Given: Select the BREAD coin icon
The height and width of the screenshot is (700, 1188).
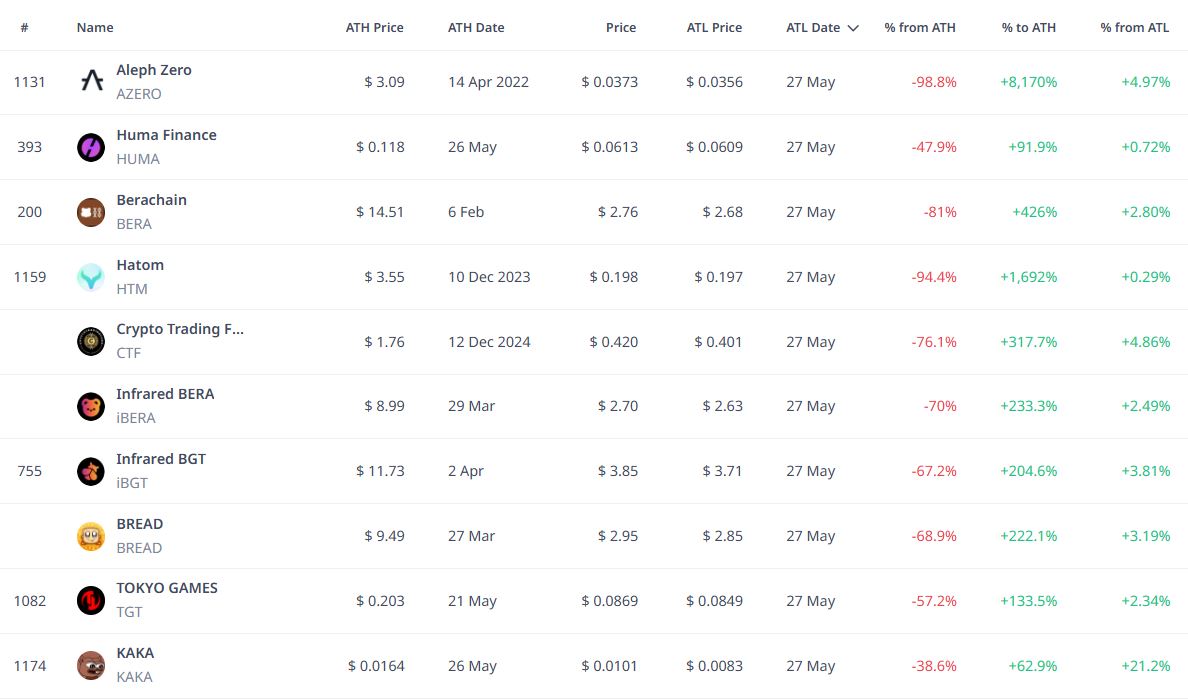Looking at the screenshot, I should pyautogui.click(x=91, y=536).
